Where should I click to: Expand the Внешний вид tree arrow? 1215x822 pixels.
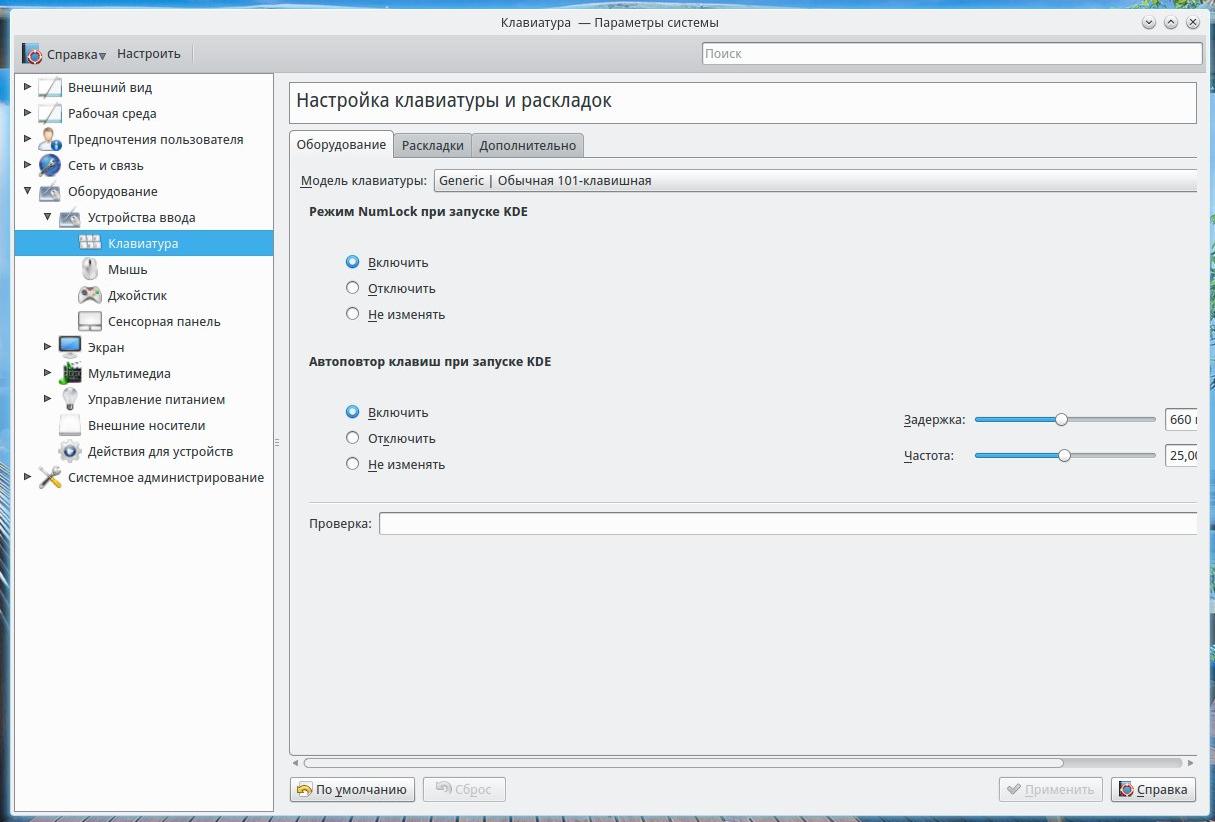[x=28, y=87]
